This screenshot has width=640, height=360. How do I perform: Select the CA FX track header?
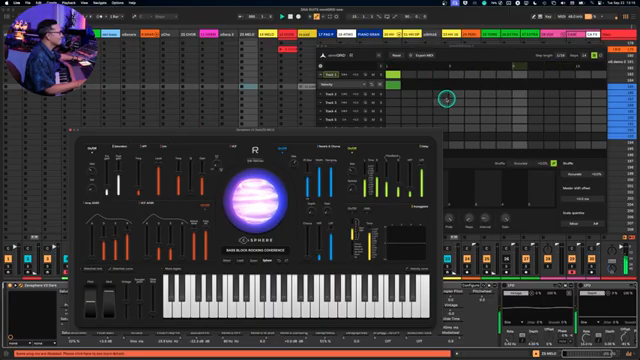pyautogui.click(x=592, y=34)
